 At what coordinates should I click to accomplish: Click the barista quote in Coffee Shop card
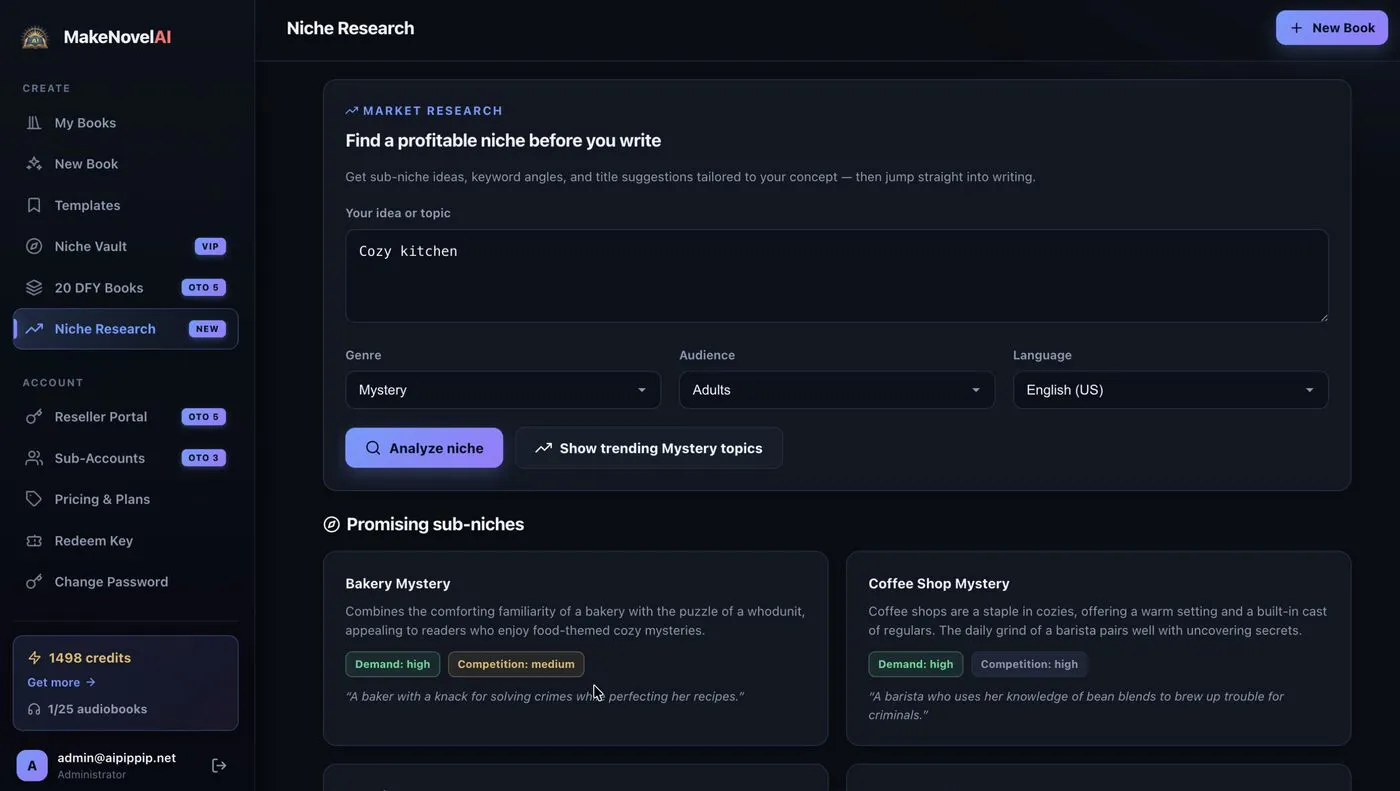click(x=1076, y=706)
